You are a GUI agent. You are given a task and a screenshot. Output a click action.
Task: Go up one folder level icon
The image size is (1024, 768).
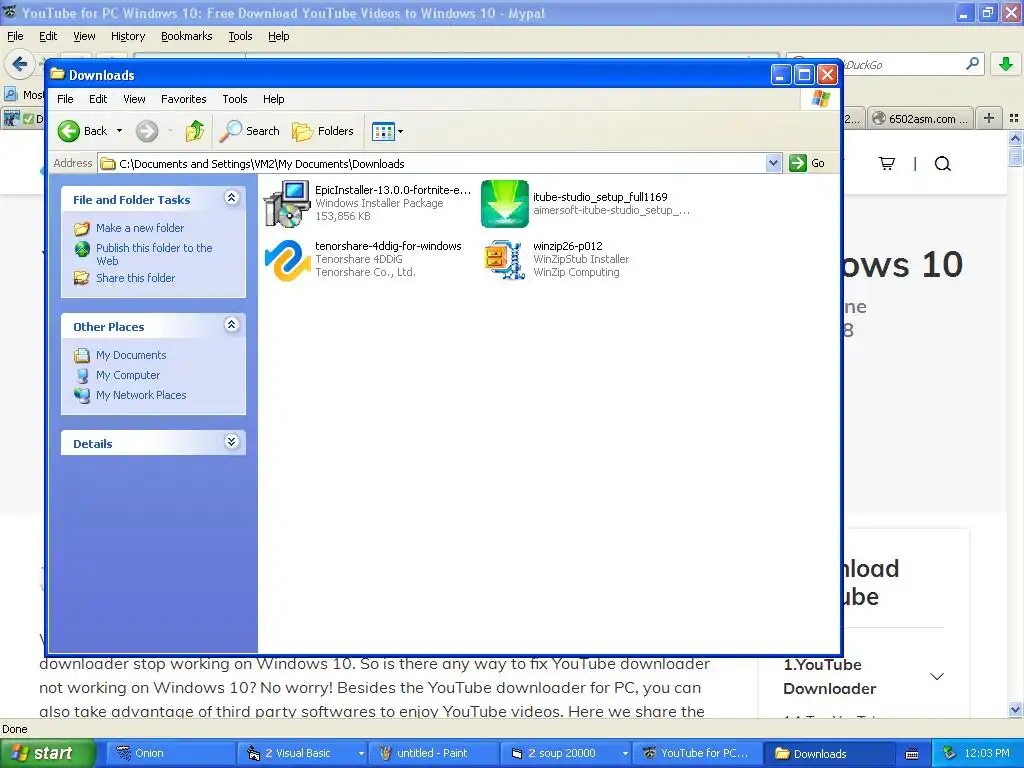194,131
